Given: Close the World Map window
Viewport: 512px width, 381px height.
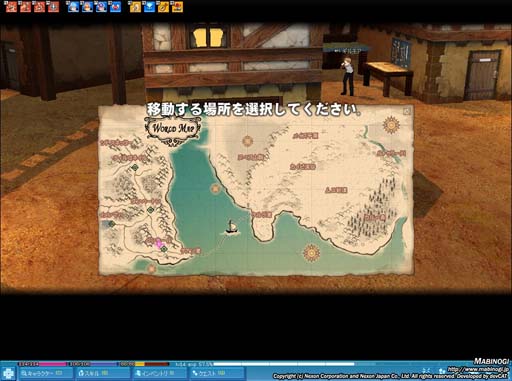Looking at the screenshot, I should point(406,111).
